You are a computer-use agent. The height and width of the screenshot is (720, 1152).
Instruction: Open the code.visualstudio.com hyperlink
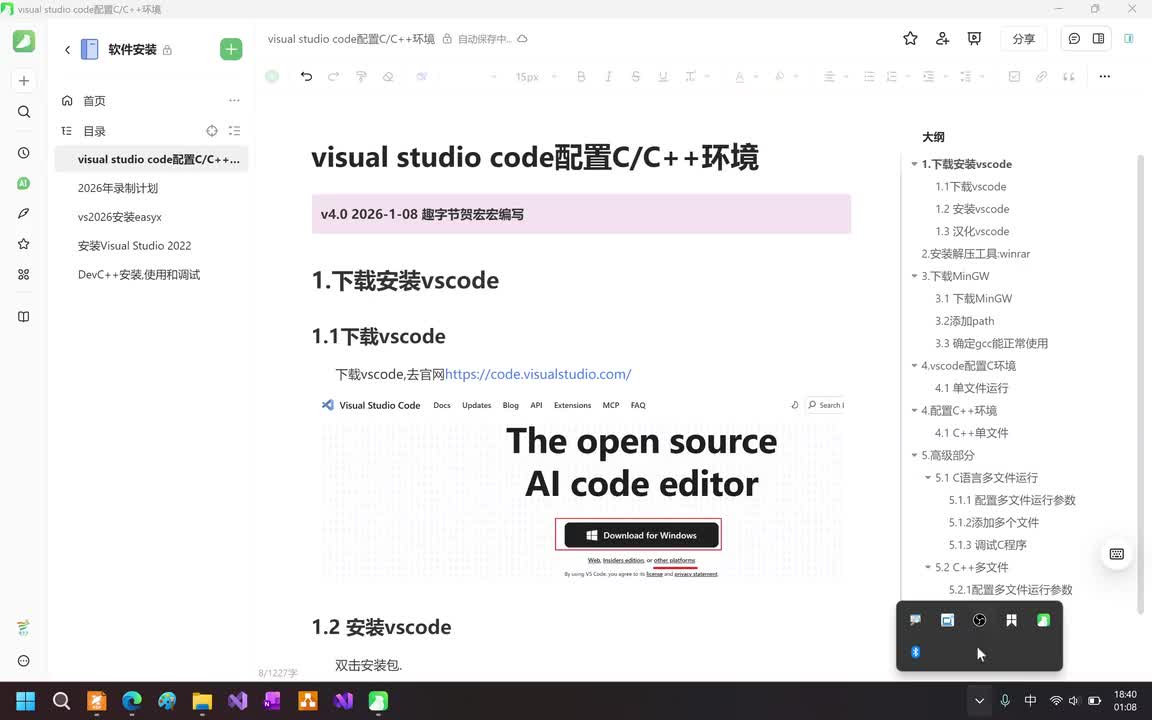coord(538,374)
